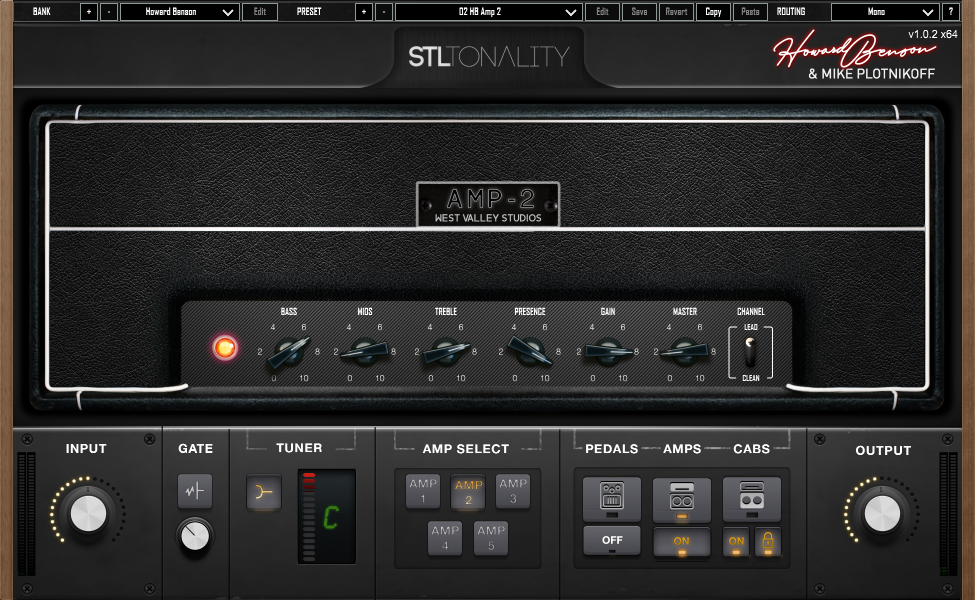Revert the preset changes
Image resolution: width=975 pixels, height=600 pixels.
[676, 12]
